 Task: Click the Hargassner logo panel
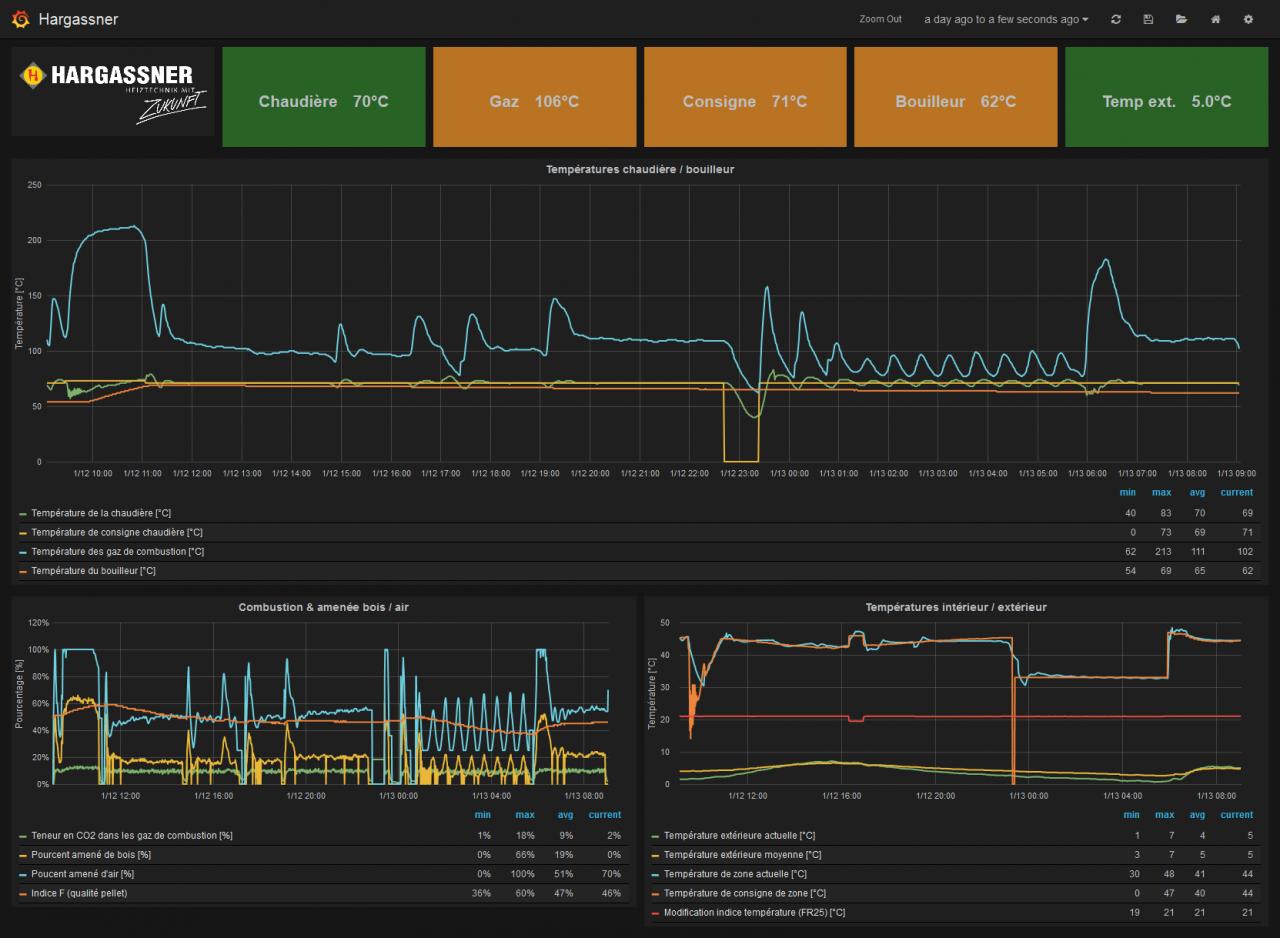(x=113, y=91)
